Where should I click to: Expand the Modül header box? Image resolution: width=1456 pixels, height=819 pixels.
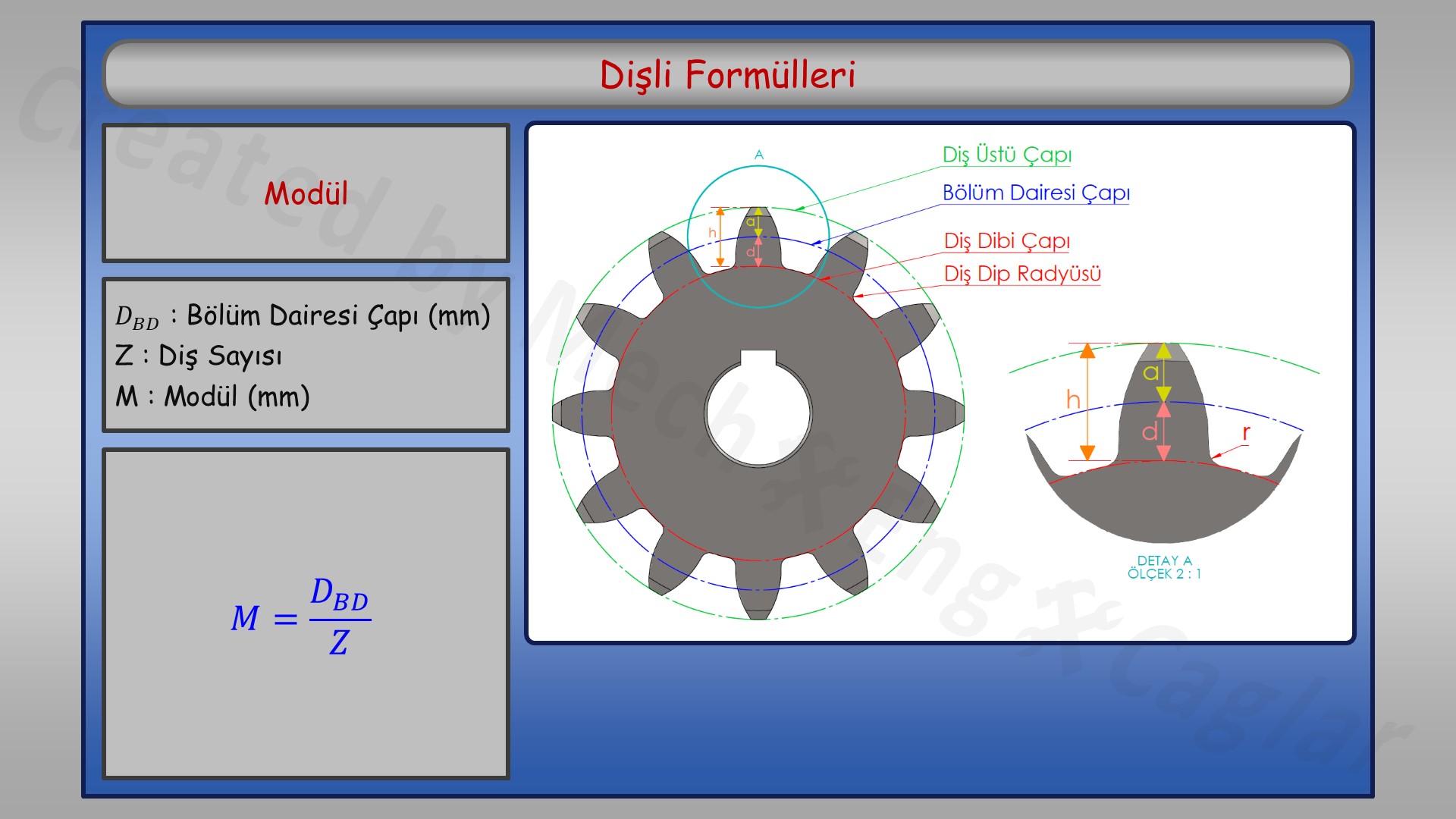pos(306,193)
